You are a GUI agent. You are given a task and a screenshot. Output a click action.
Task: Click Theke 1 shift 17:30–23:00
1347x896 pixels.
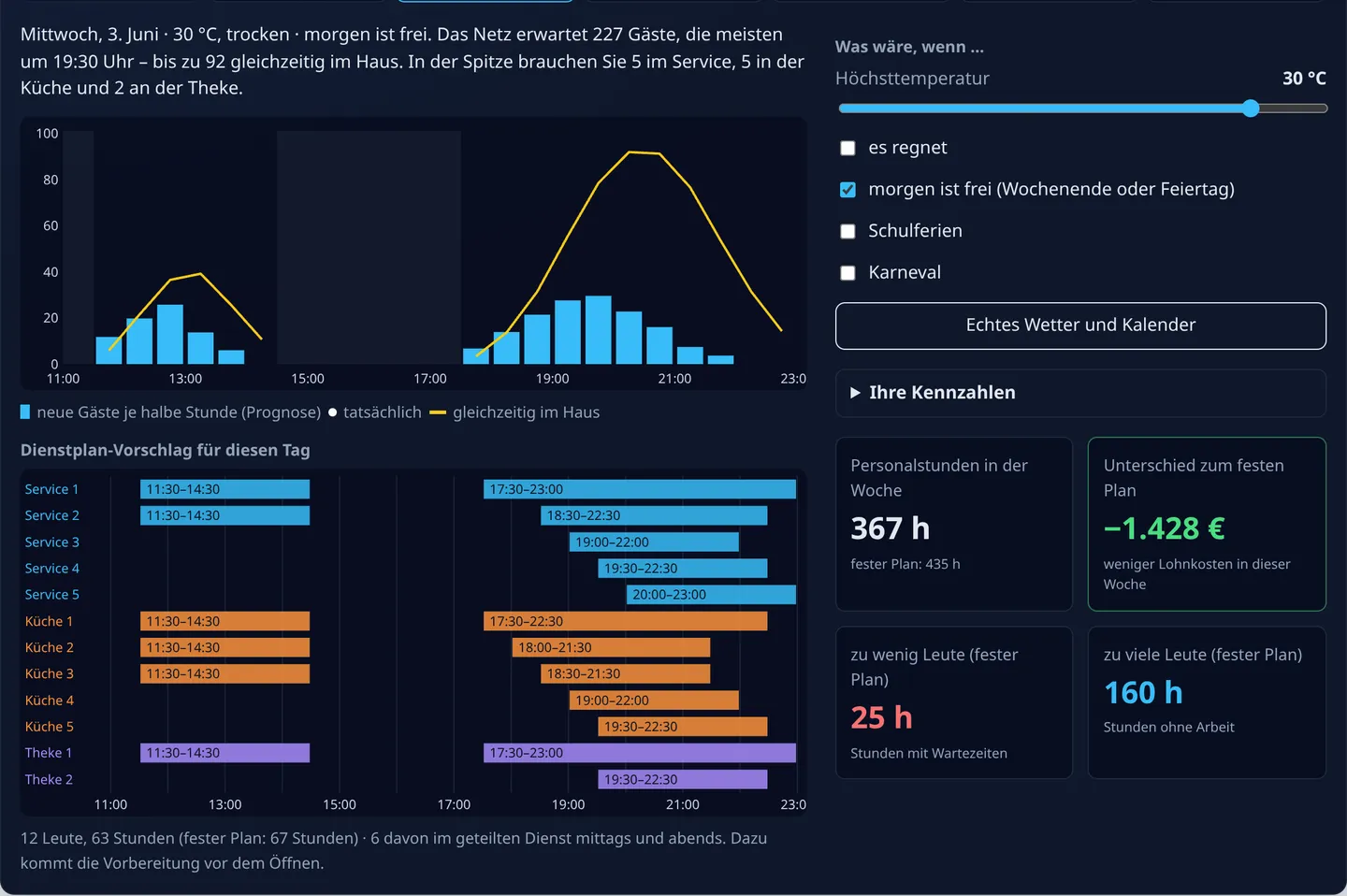tap(640, 753)
